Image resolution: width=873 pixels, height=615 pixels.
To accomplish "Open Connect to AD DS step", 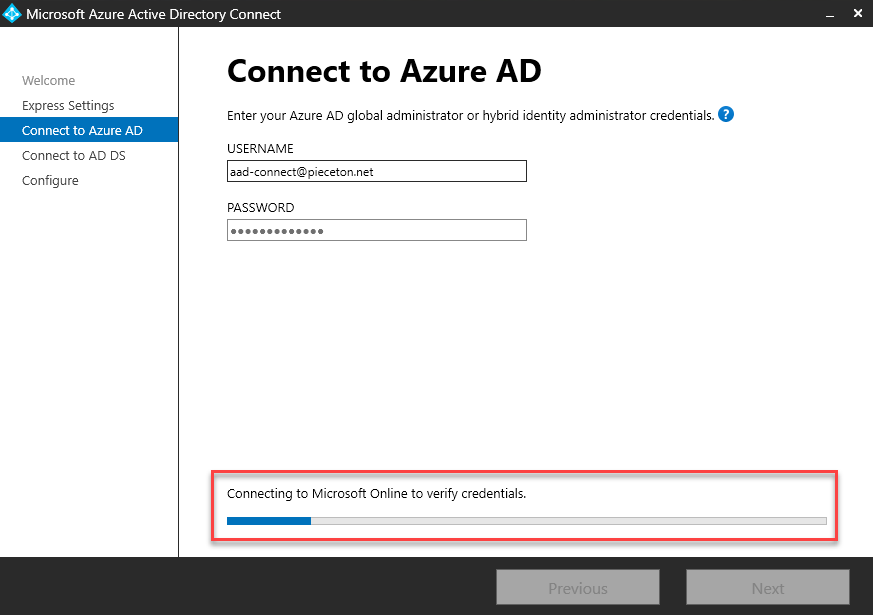I will click(73, 155).
